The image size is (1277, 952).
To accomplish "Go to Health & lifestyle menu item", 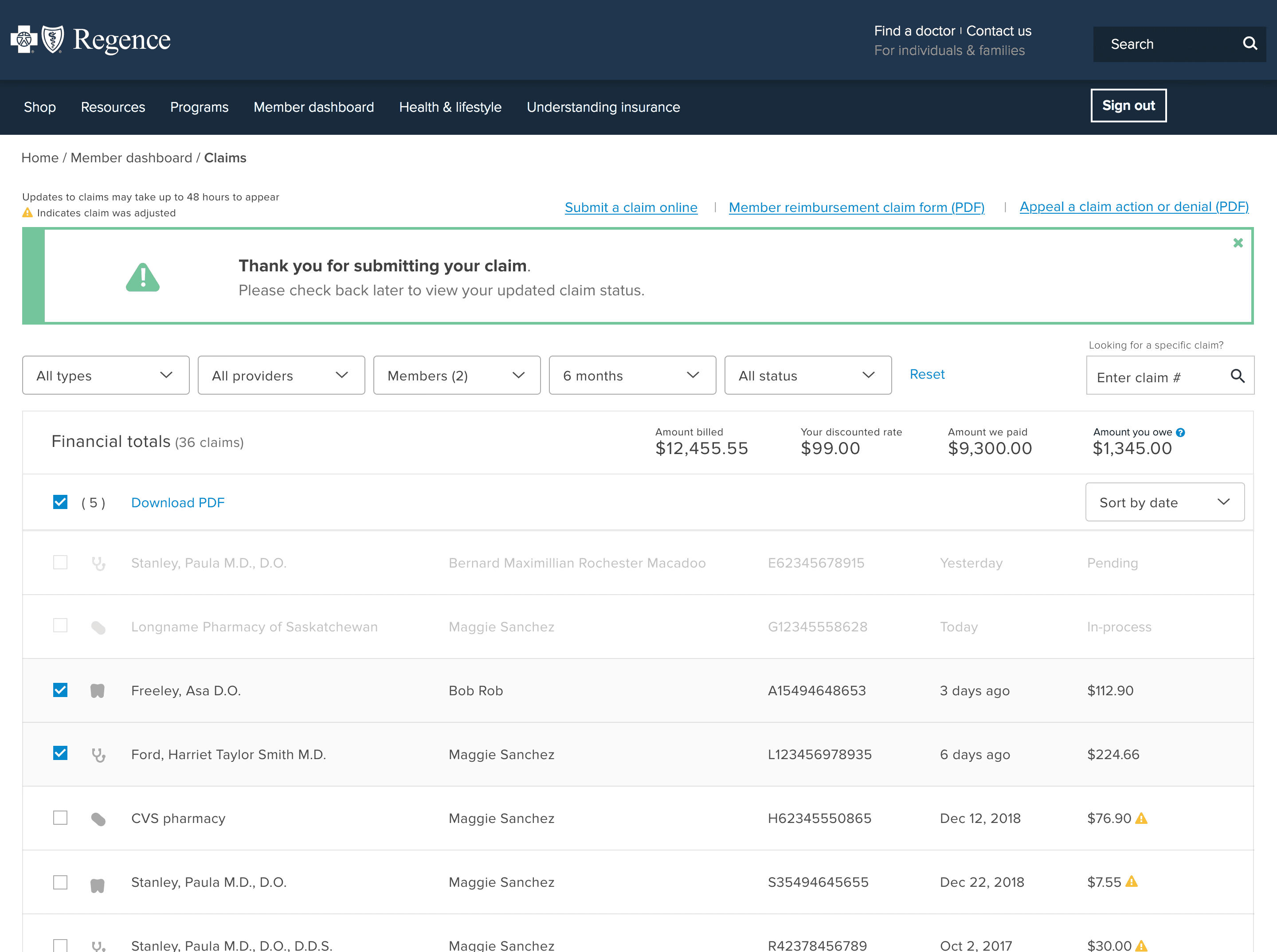I will point(450,107).
